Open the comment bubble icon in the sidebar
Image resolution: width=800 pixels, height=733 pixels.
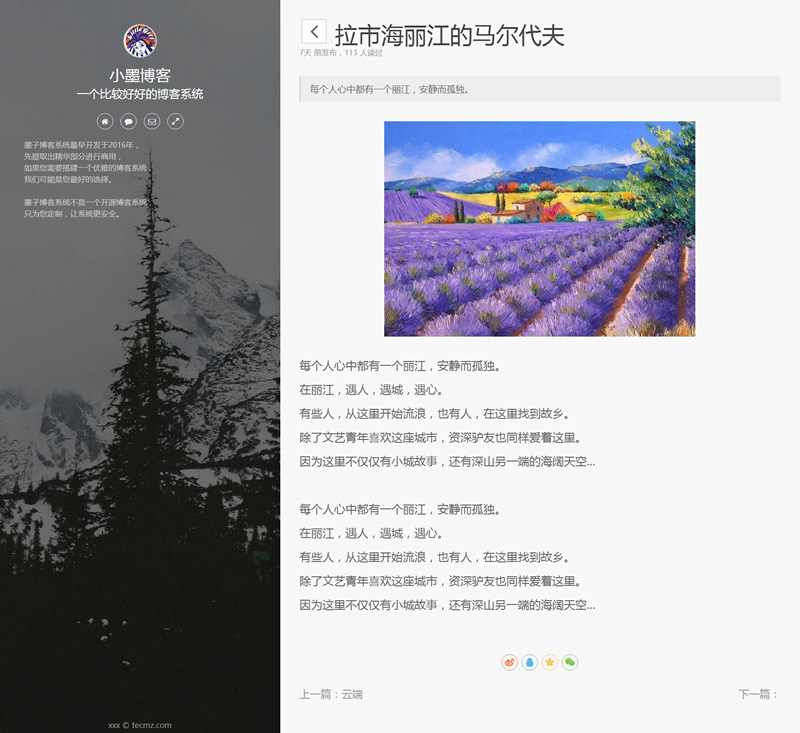pyautogui.click(x=128, y=121)
